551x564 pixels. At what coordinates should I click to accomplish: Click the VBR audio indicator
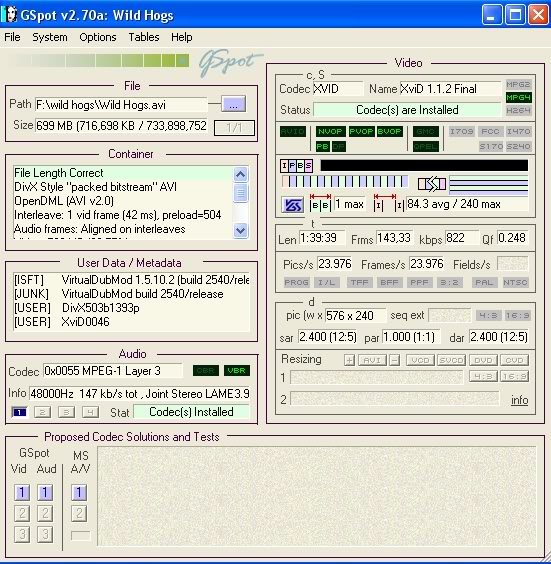[x=237, y=370]
